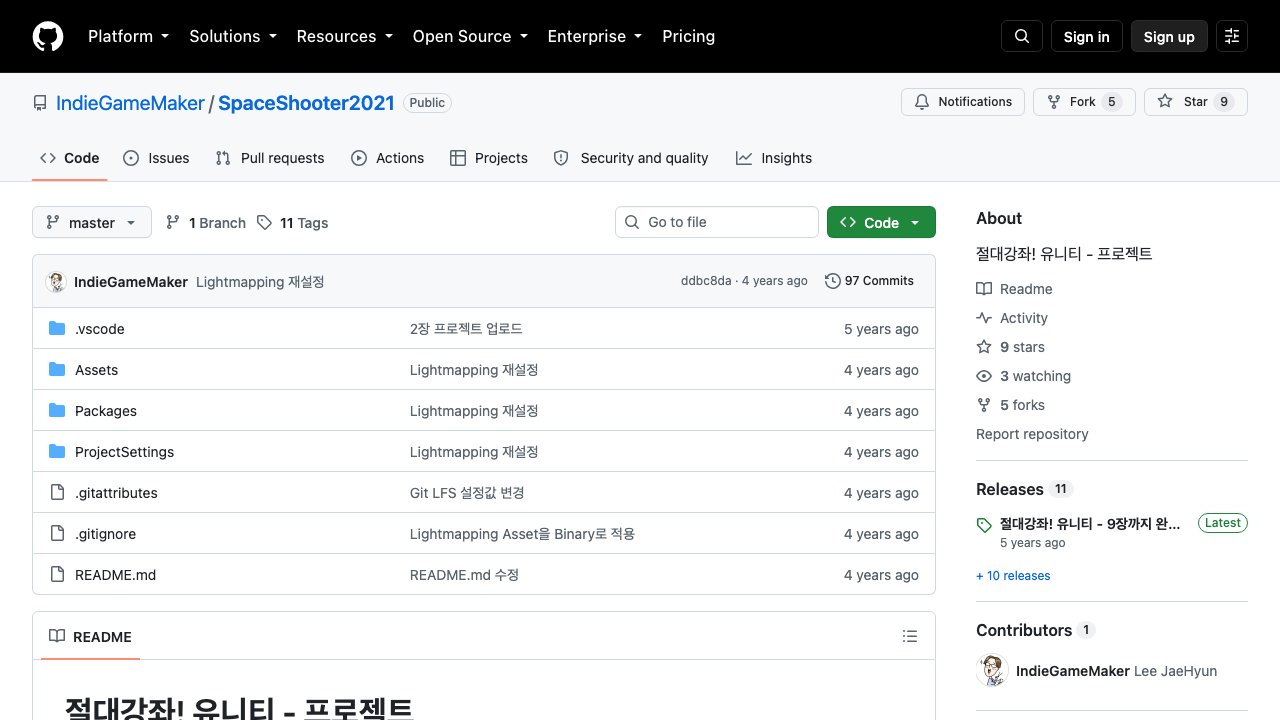Viewport: 1280px width, 720px height.
Task: Click the ProjectSettings folder icon
Action: click(57, 452)
